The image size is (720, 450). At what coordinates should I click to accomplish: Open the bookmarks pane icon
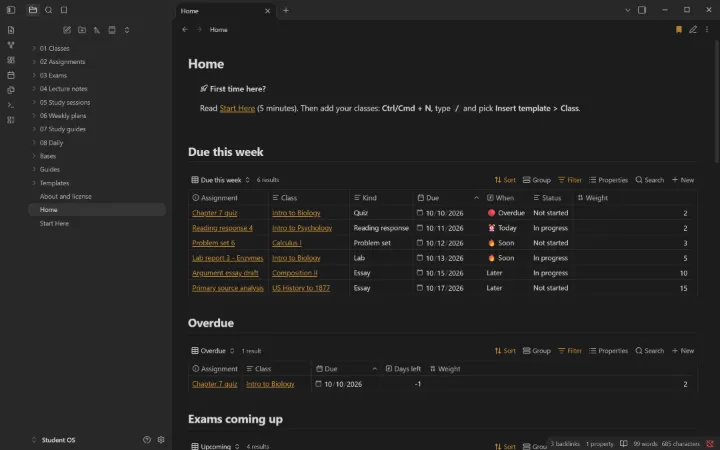click(x=64, y=10)
